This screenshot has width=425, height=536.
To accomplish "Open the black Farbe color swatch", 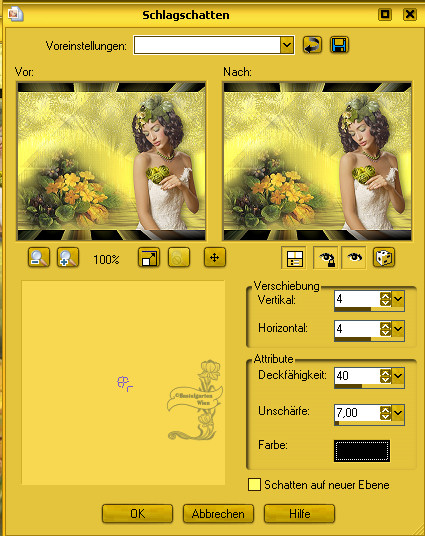I will coord(362,451).
